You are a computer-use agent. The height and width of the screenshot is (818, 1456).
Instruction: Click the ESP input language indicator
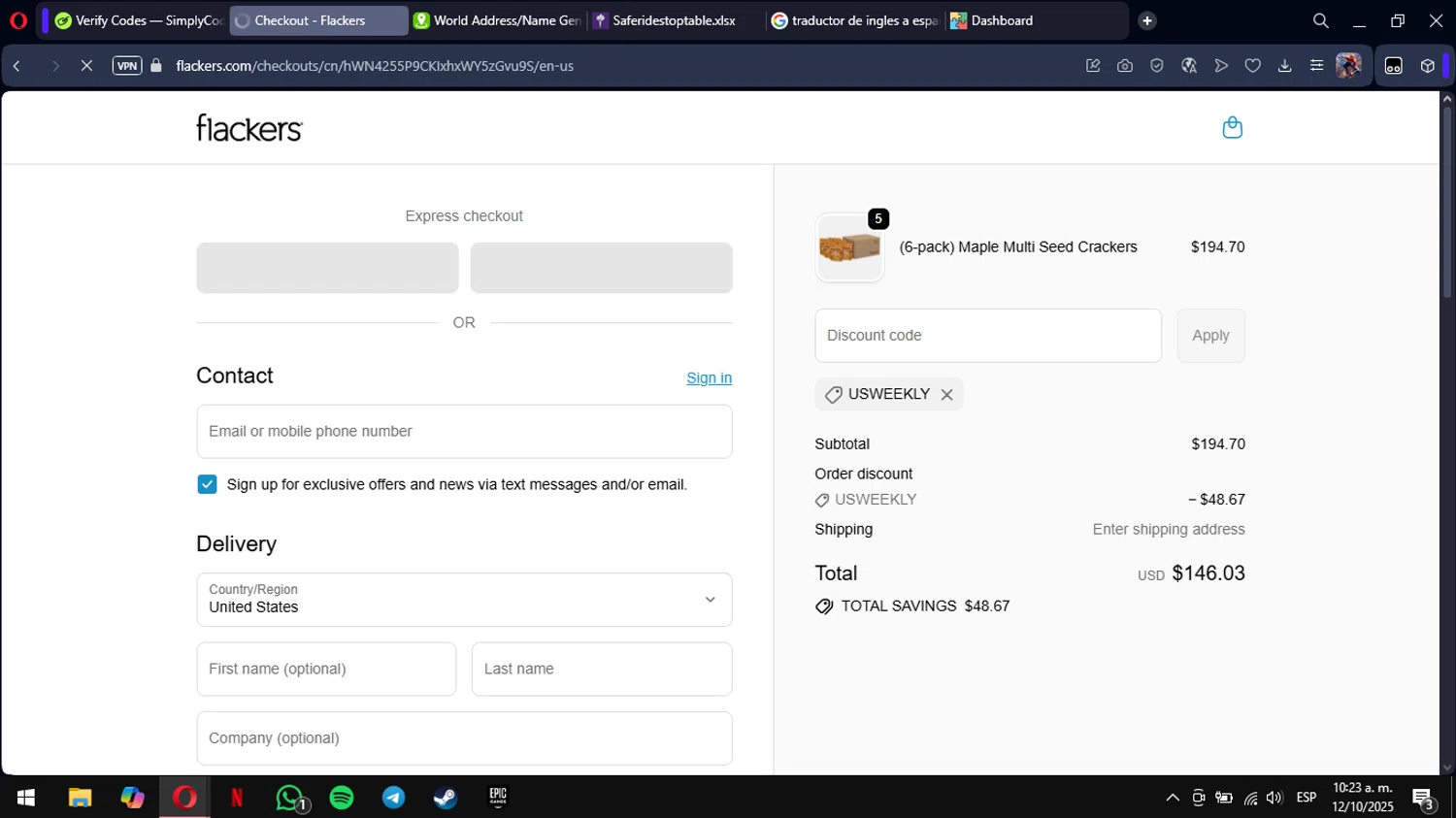point(1307,798)
